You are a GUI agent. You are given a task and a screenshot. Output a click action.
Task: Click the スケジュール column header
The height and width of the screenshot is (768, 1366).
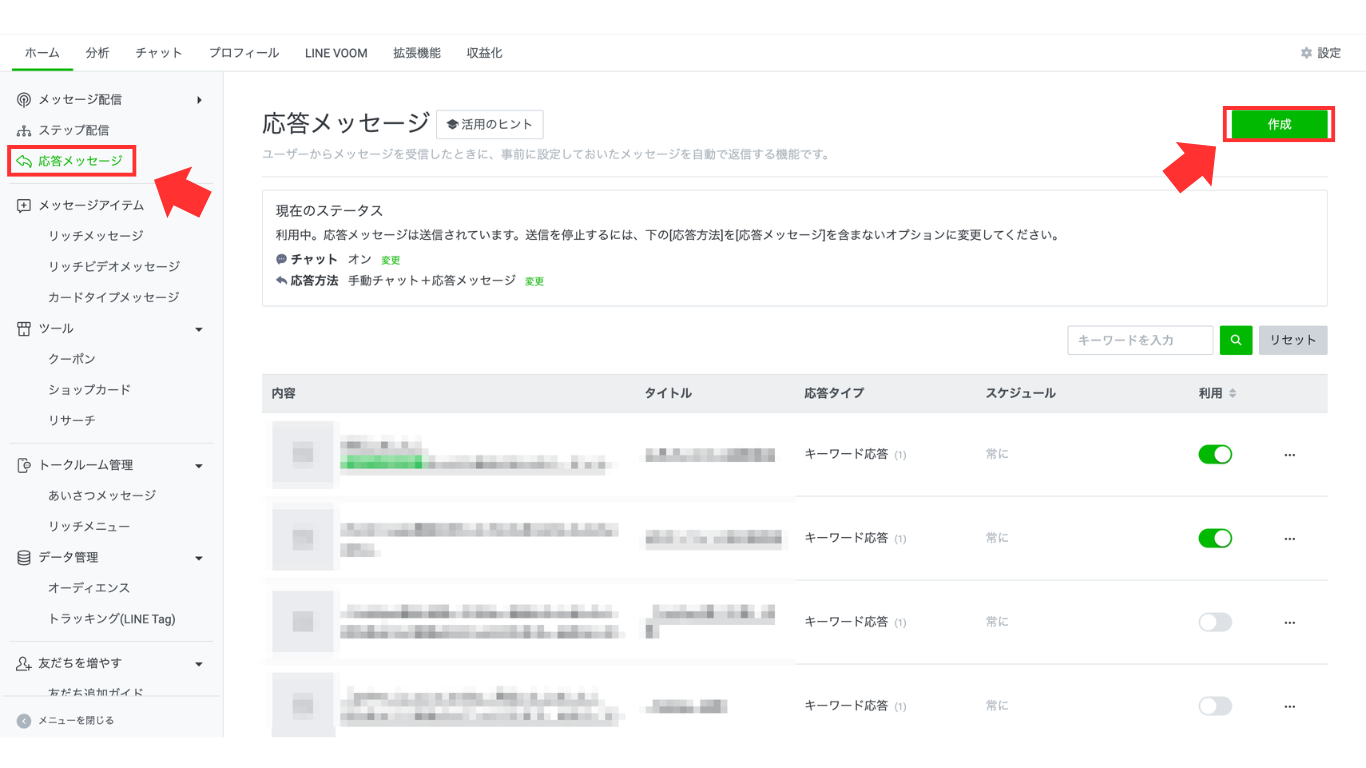(x=1020, y=393)
